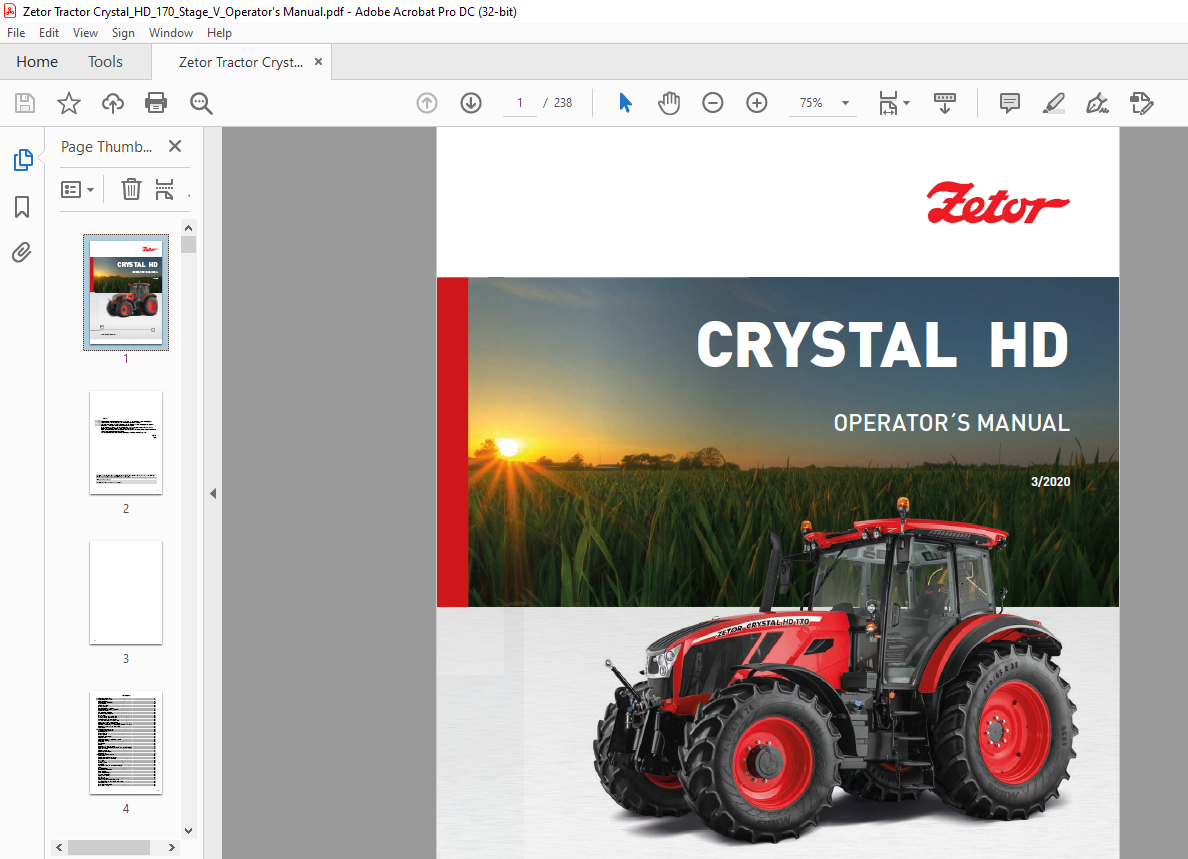Click the 238 total pages label
The image size is (1188, 859).
[x=563, y=103]
